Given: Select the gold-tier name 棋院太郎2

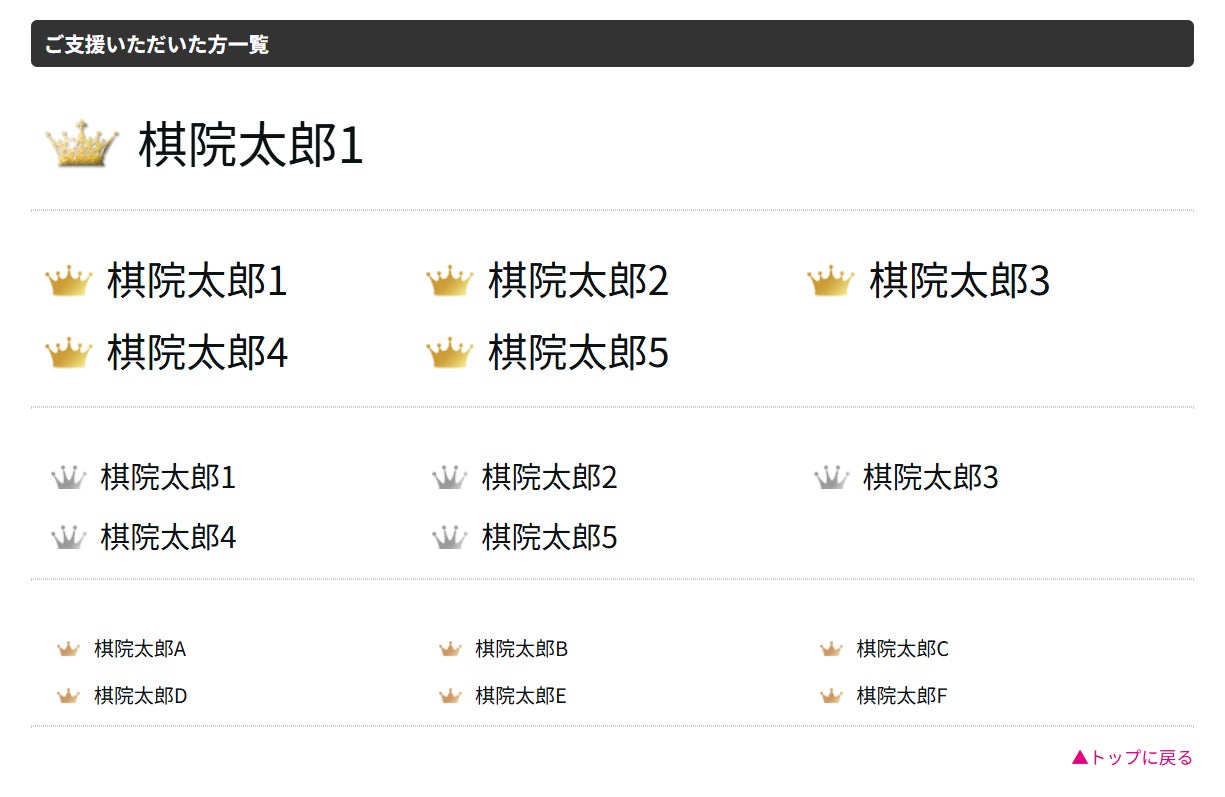Looking at the screenshot, I should point(578,282).
